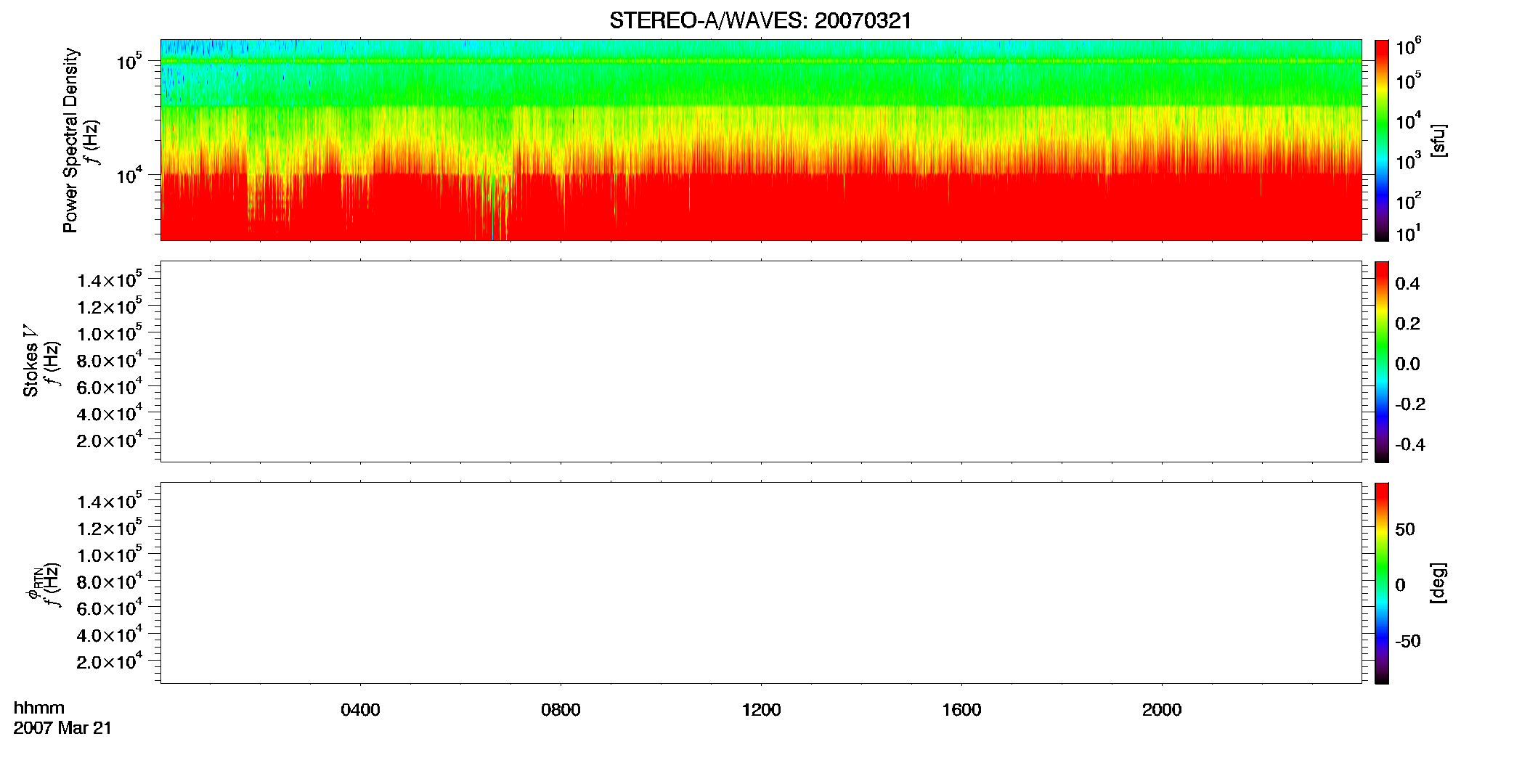The height and width of the screenshot is (784, 1522).
Task: Click the 1600 time tick label
Action: (x=961, y=710)
